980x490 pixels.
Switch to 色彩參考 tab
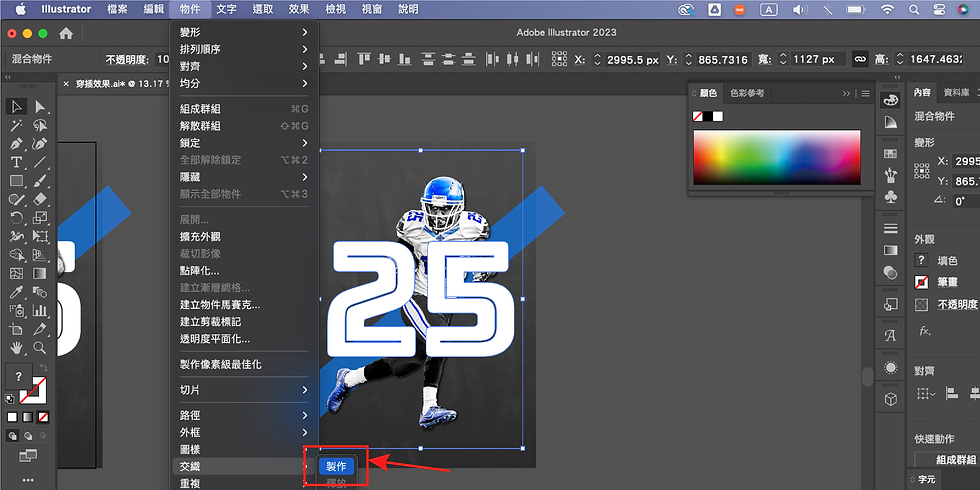click(747, 93)
